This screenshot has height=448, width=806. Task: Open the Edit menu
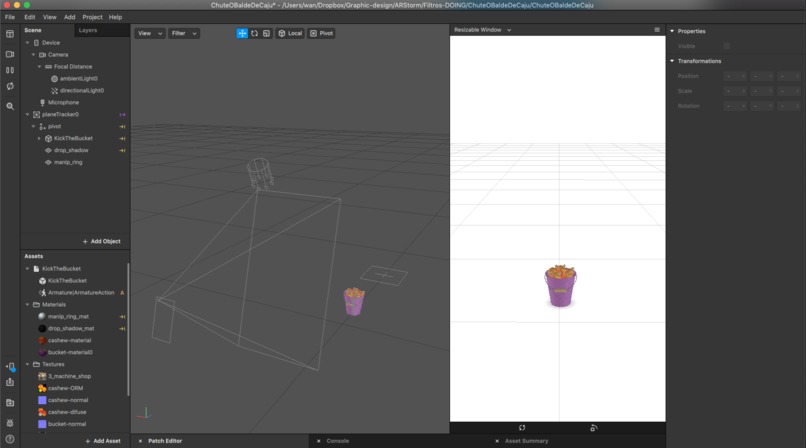point(30,17)
